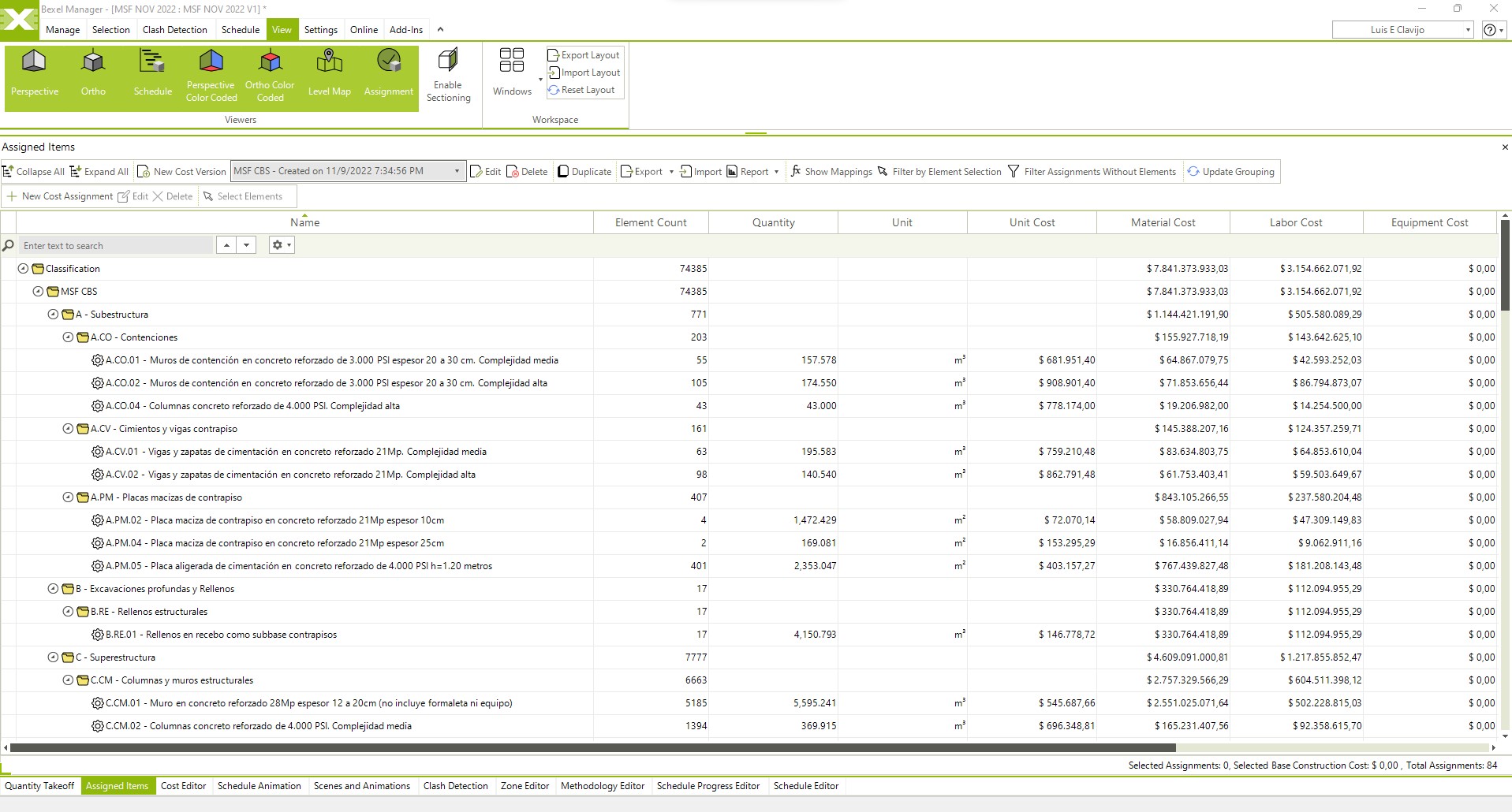Click the horizontal scrollbar thumb
Screen dimensions: 1512x812
tap(592, 747)
